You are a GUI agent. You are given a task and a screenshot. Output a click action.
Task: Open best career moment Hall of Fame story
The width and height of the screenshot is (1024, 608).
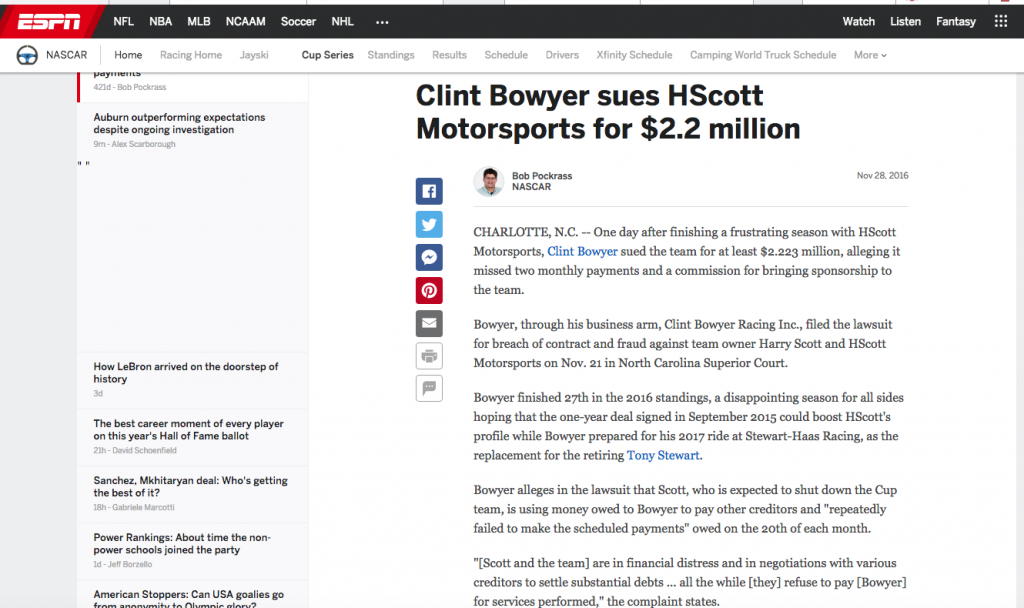pos(188,430)
